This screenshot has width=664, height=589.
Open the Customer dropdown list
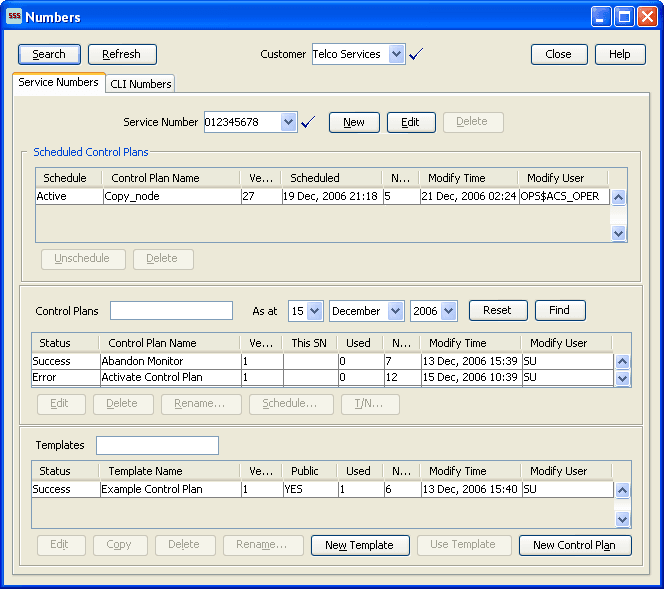click(396, 54)
